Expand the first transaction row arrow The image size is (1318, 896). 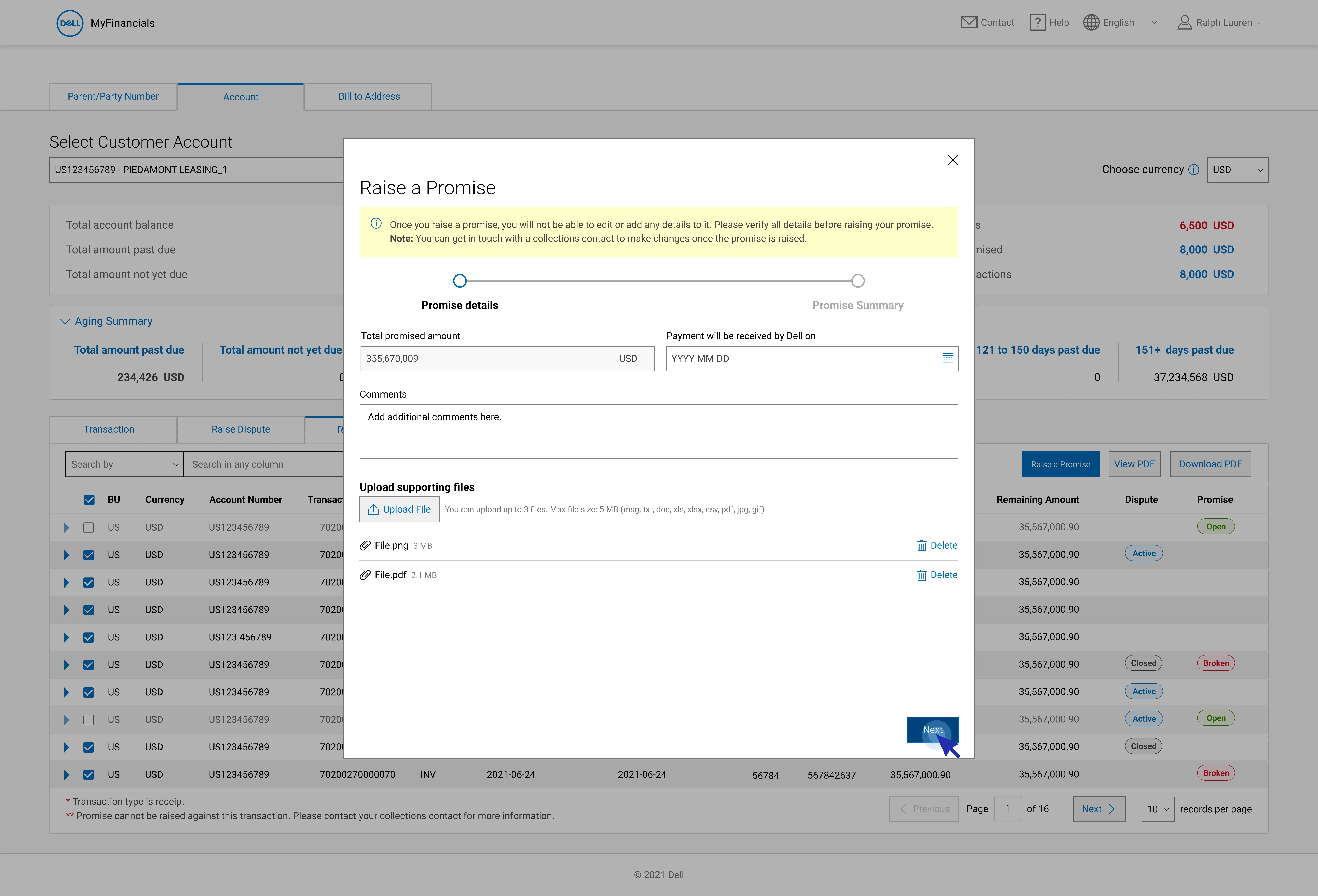pyautogui.click(x=66, y=527)
